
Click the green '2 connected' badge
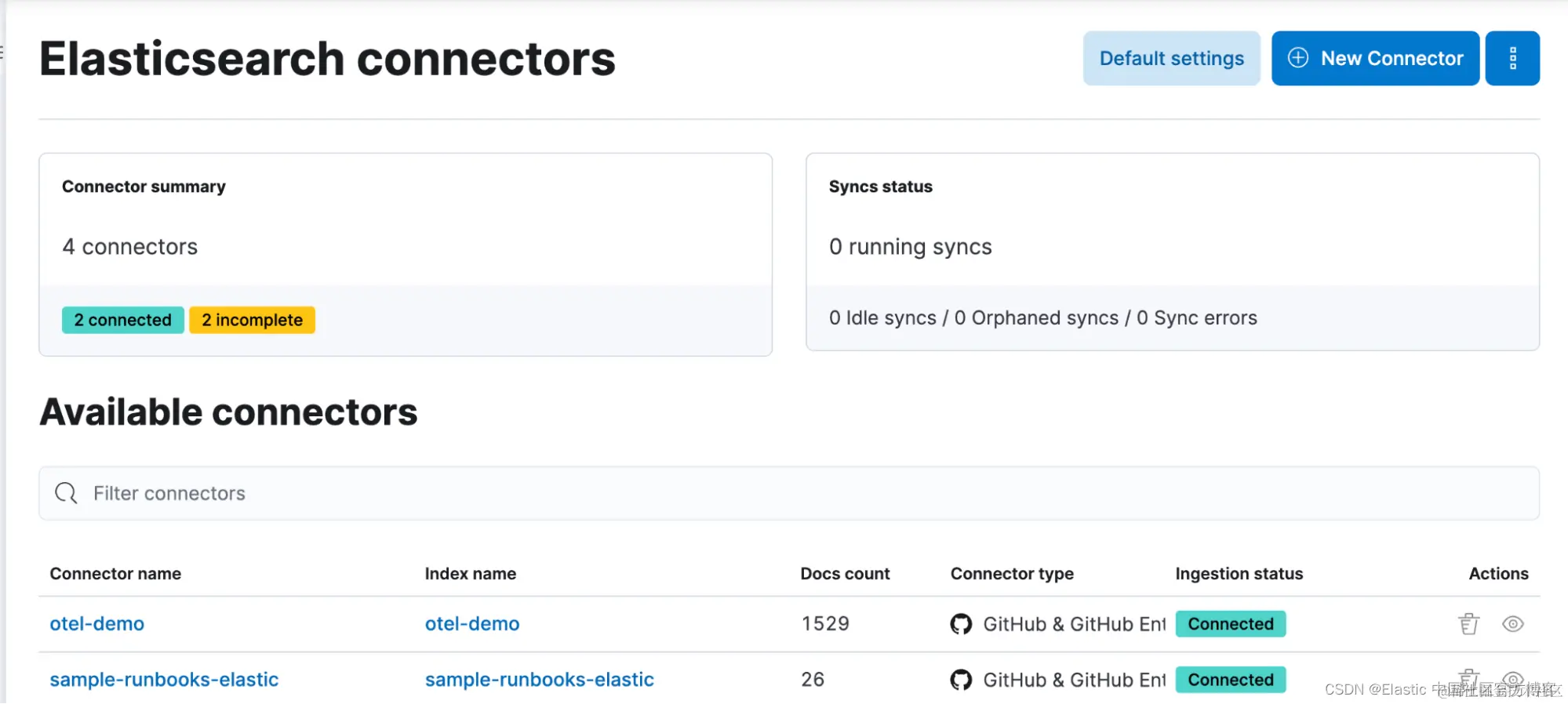(x=123, y=320)
